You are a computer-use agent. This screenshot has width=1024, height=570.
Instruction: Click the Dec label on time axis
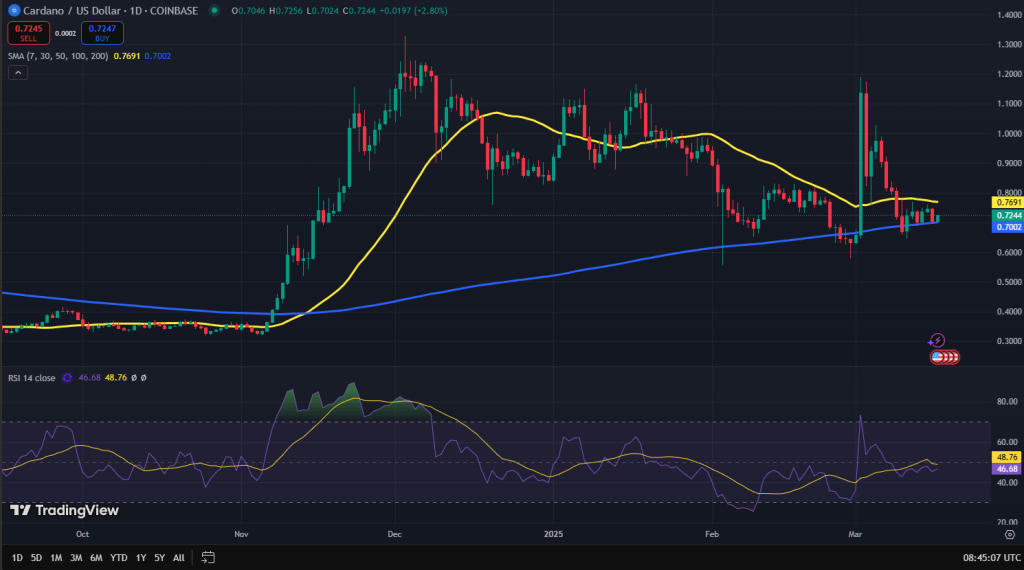click(x=394, y=534)
